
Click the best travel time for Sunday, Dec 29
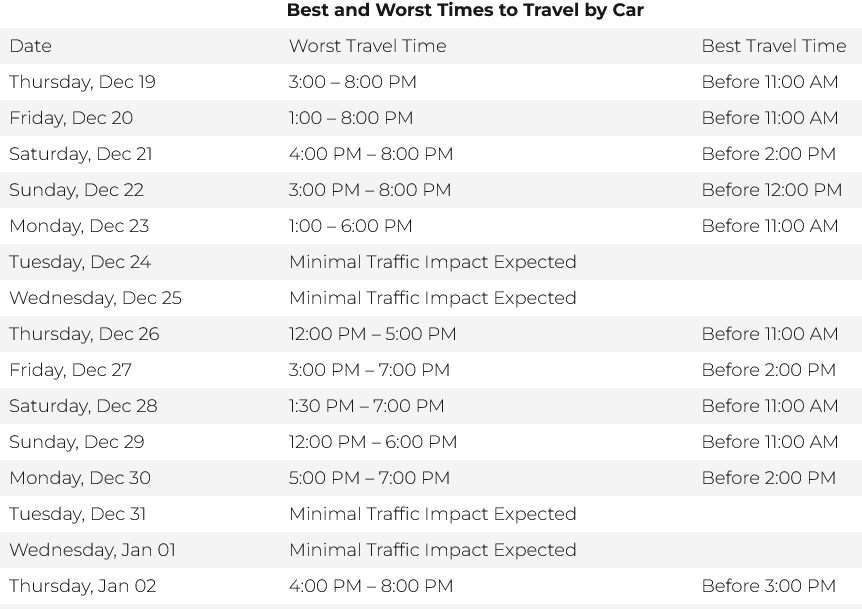(x=769, y=442)
